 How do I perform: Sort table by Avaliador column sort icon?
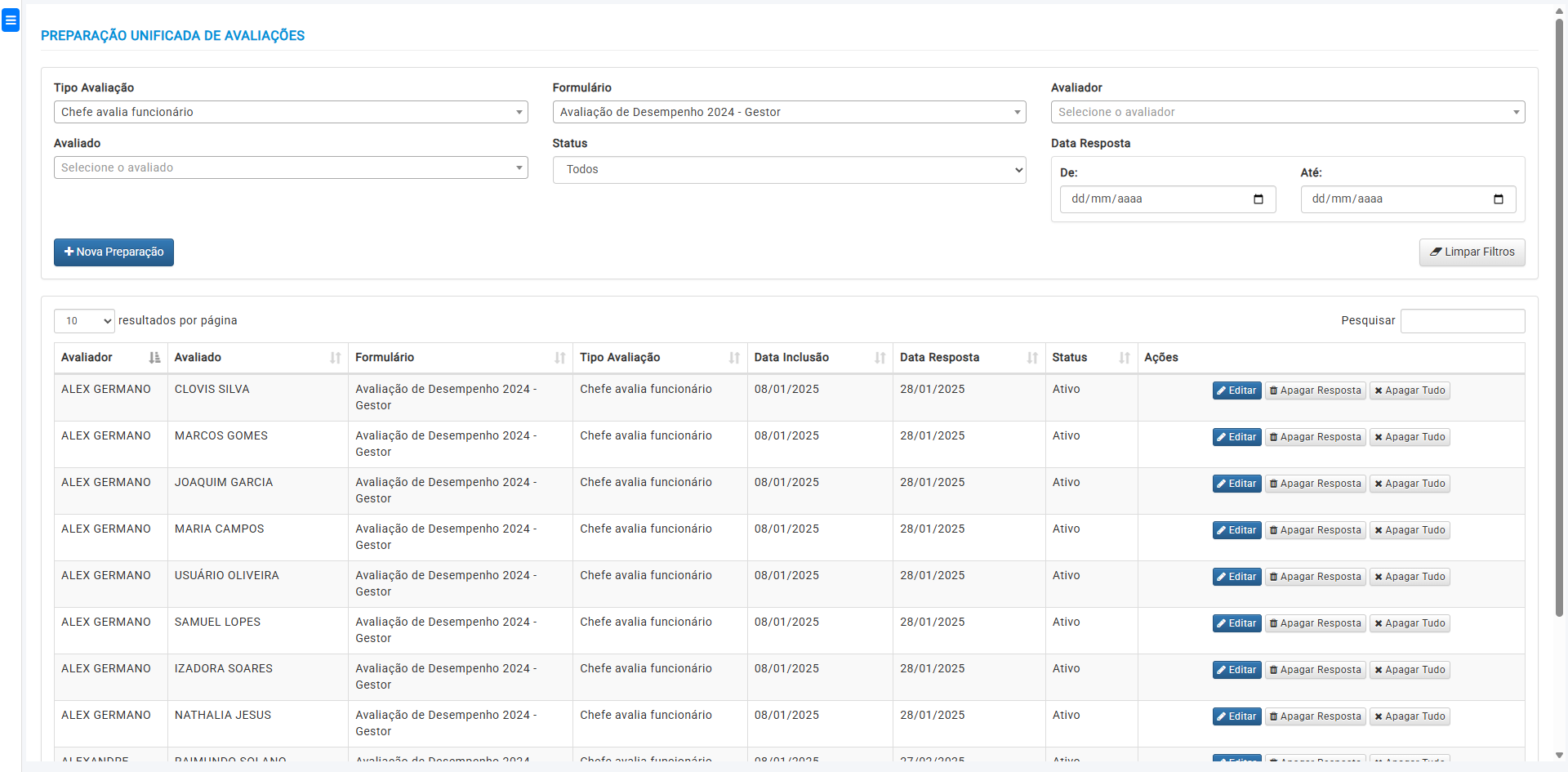[154, 358]
